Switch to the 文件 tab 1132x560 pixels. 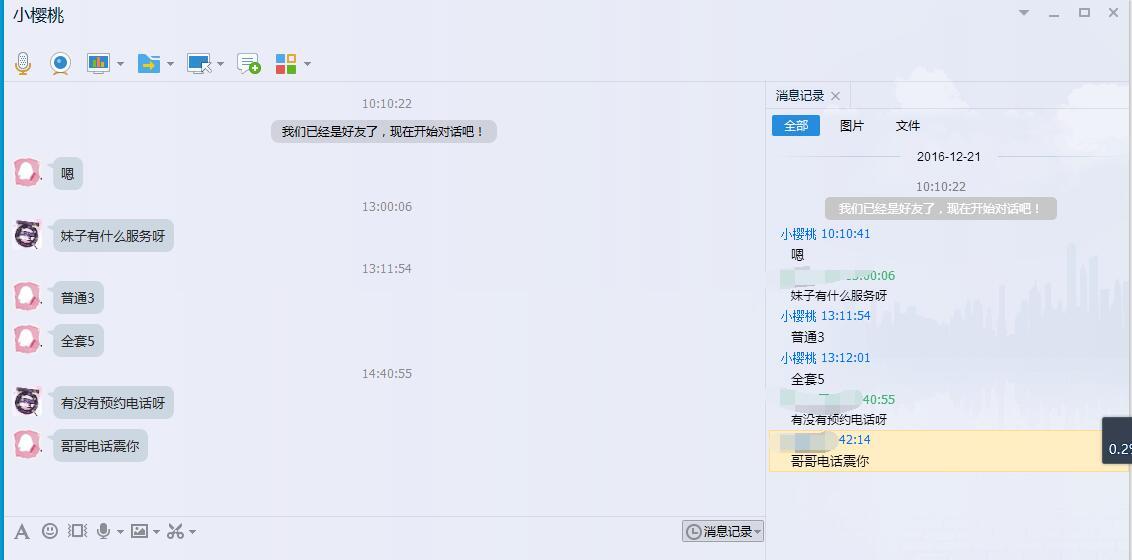click(x=907, y=126)
